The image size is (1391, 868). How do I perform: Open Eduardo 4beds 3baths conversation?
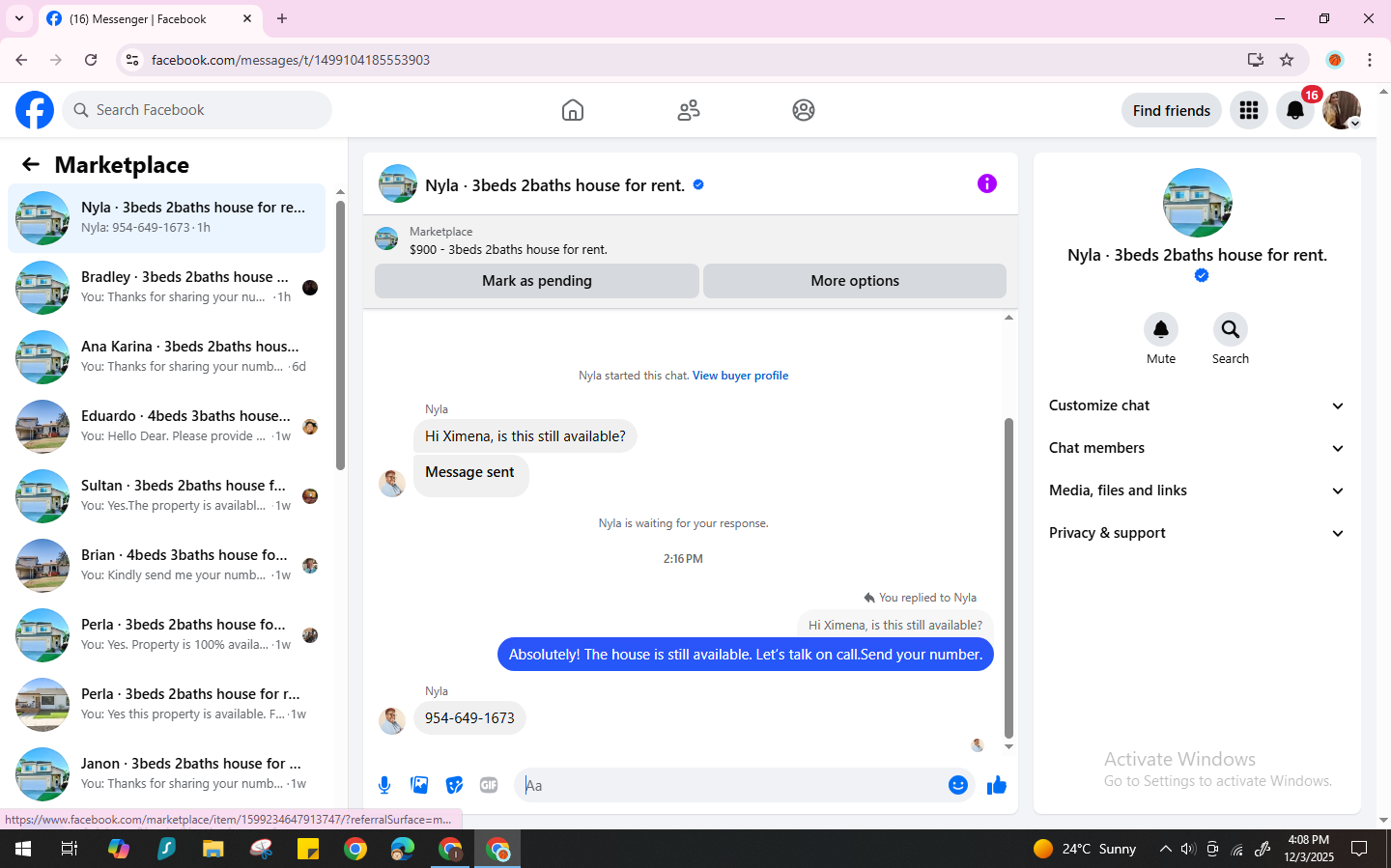coord(166,427)
